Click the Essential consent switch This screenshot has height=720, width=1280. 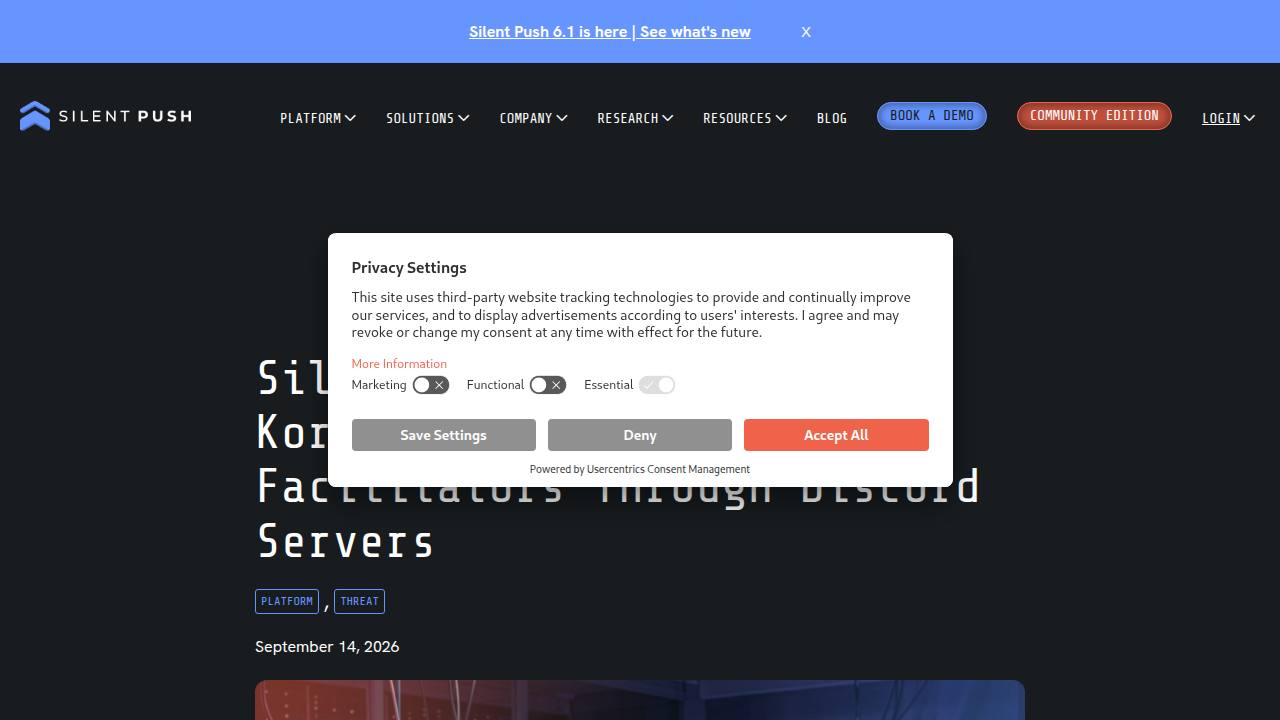657,385
